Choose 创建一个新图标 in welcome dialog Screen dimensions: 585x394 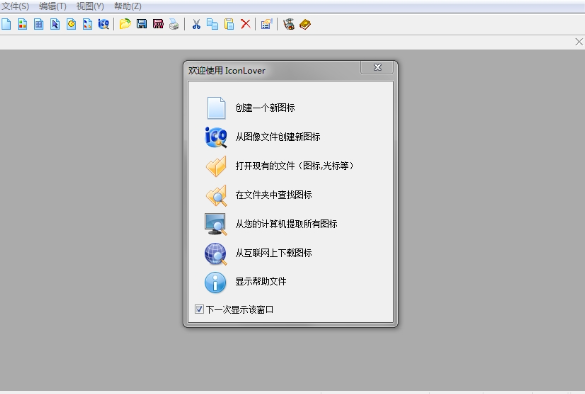pyautogui.click(x=265, y=108)
